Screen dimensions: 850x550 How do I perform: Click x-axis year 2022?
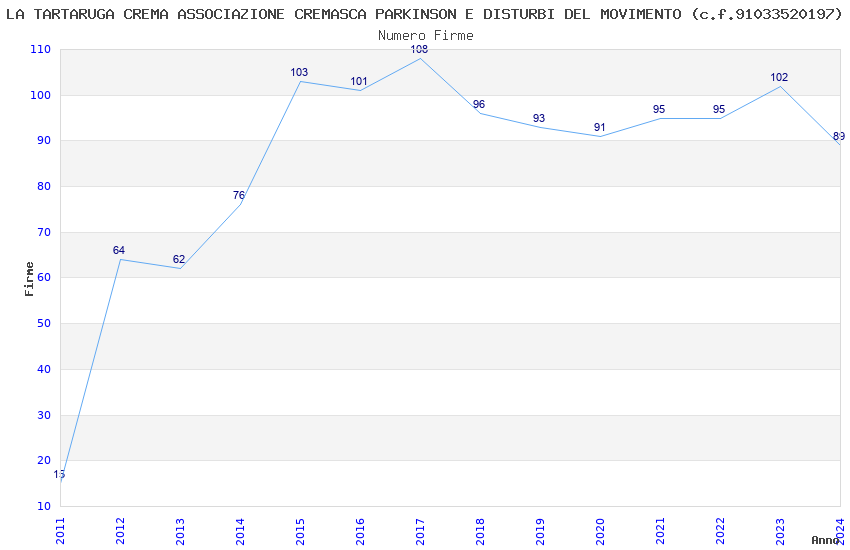pyautogui.click(x=720, y=532)
